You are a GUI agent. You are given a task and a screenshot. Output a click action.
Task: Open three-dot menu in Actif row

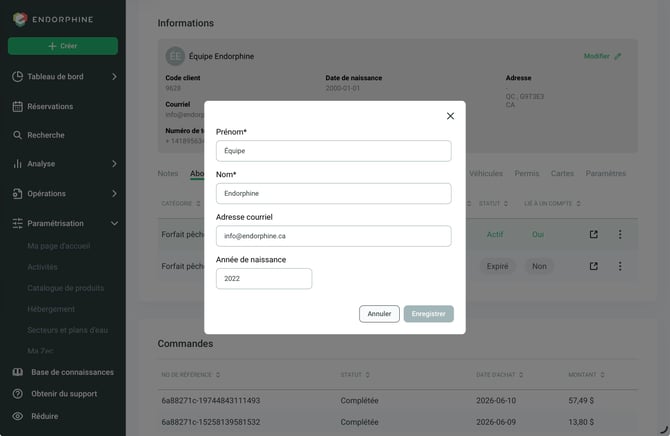pyautogui.click(x=620, y=234)
